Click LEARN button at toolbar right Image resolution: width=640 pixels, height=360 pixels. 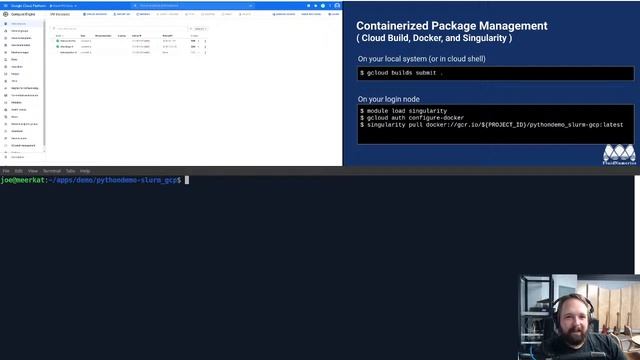pos(334,14)
